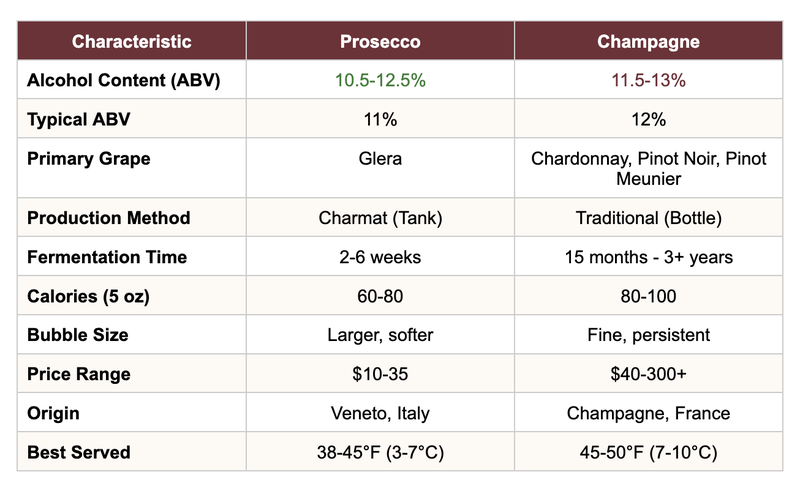Select the Alcohol Content (ABV) row label
Viewport: 800px width, 491px height.
(x=124, y=81)
